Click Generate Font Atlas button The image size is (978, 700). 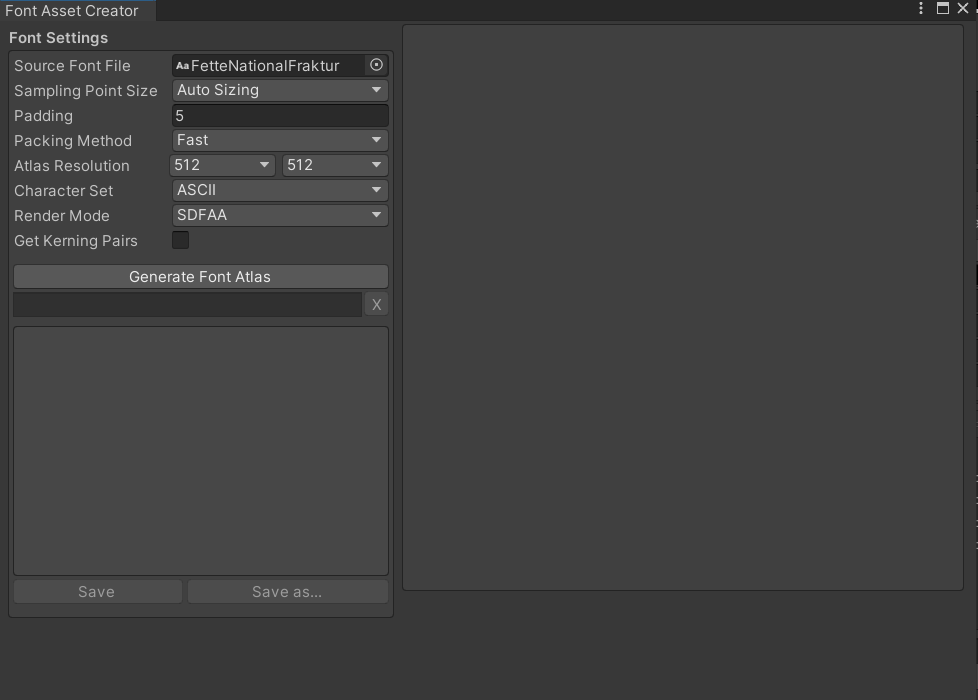tap(201, 276)
